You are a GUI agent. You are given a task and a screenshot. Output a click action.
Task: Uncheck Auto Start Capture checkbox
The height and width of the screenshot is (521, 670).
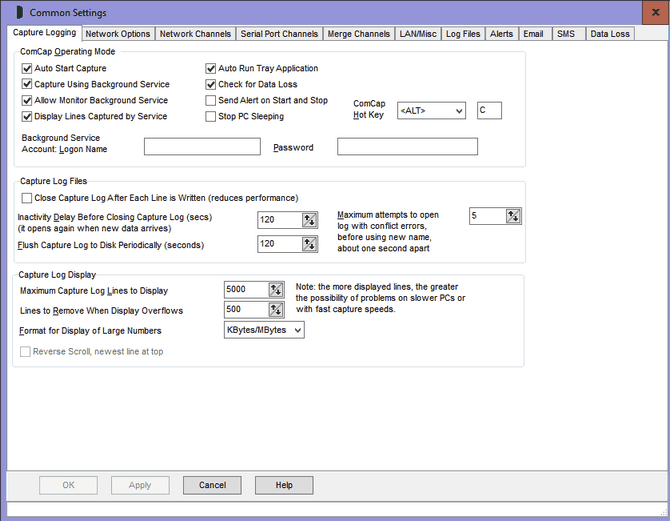point(27,69)
